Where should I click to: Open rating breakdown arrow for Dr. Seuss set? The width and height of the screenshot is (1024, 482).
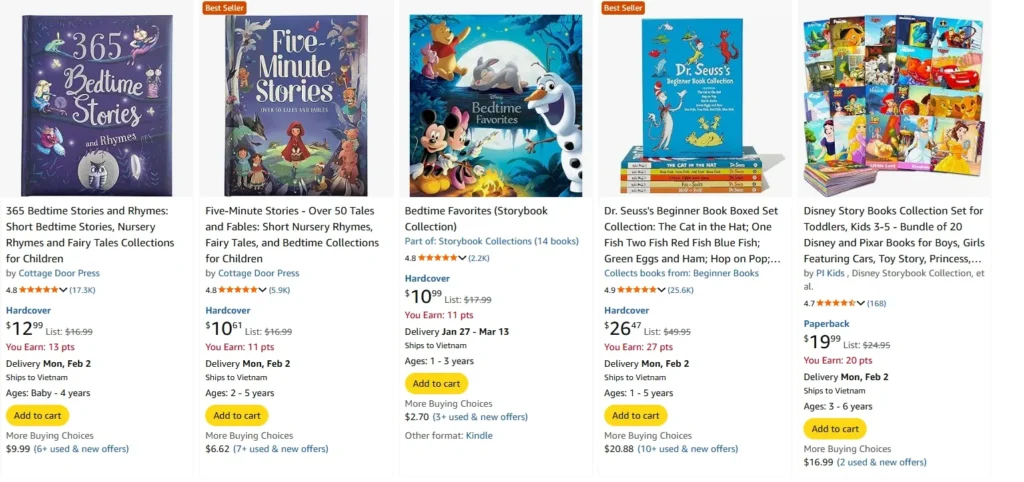click(662, 290)
